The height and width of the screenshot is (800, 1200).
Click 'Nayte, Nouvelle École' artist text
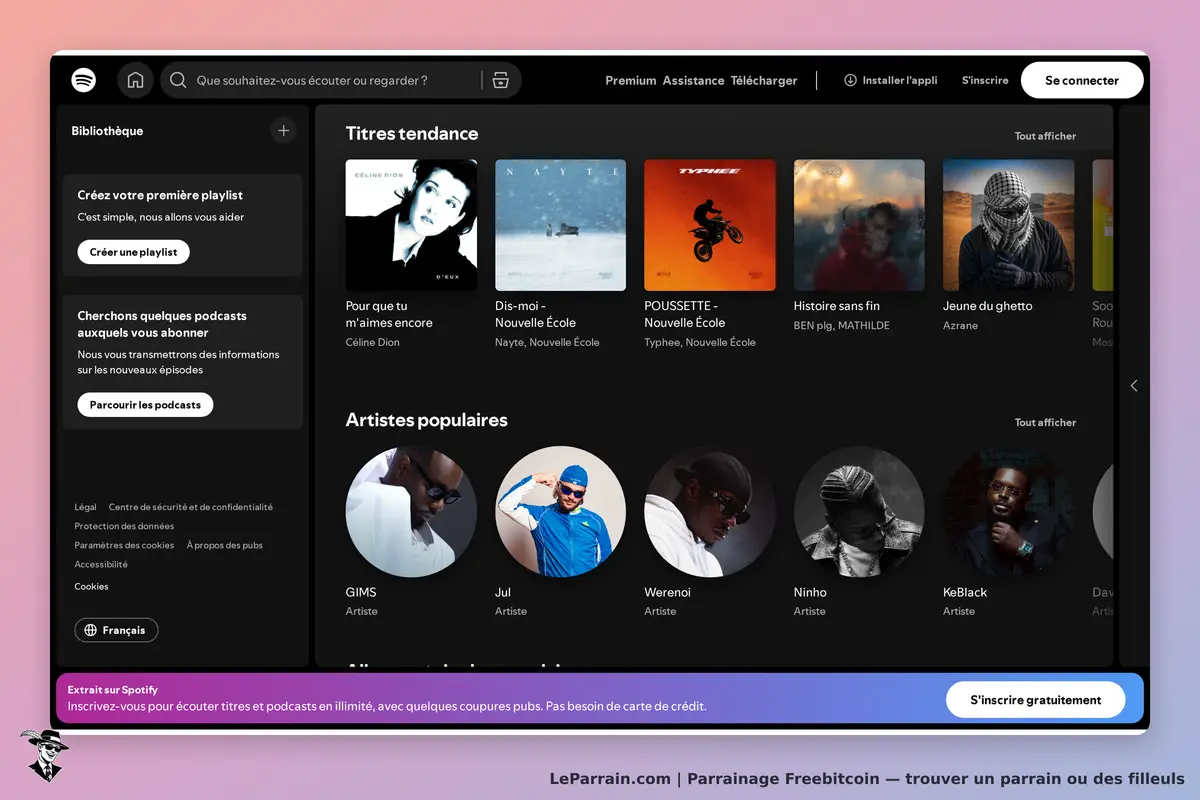[547, 342]
